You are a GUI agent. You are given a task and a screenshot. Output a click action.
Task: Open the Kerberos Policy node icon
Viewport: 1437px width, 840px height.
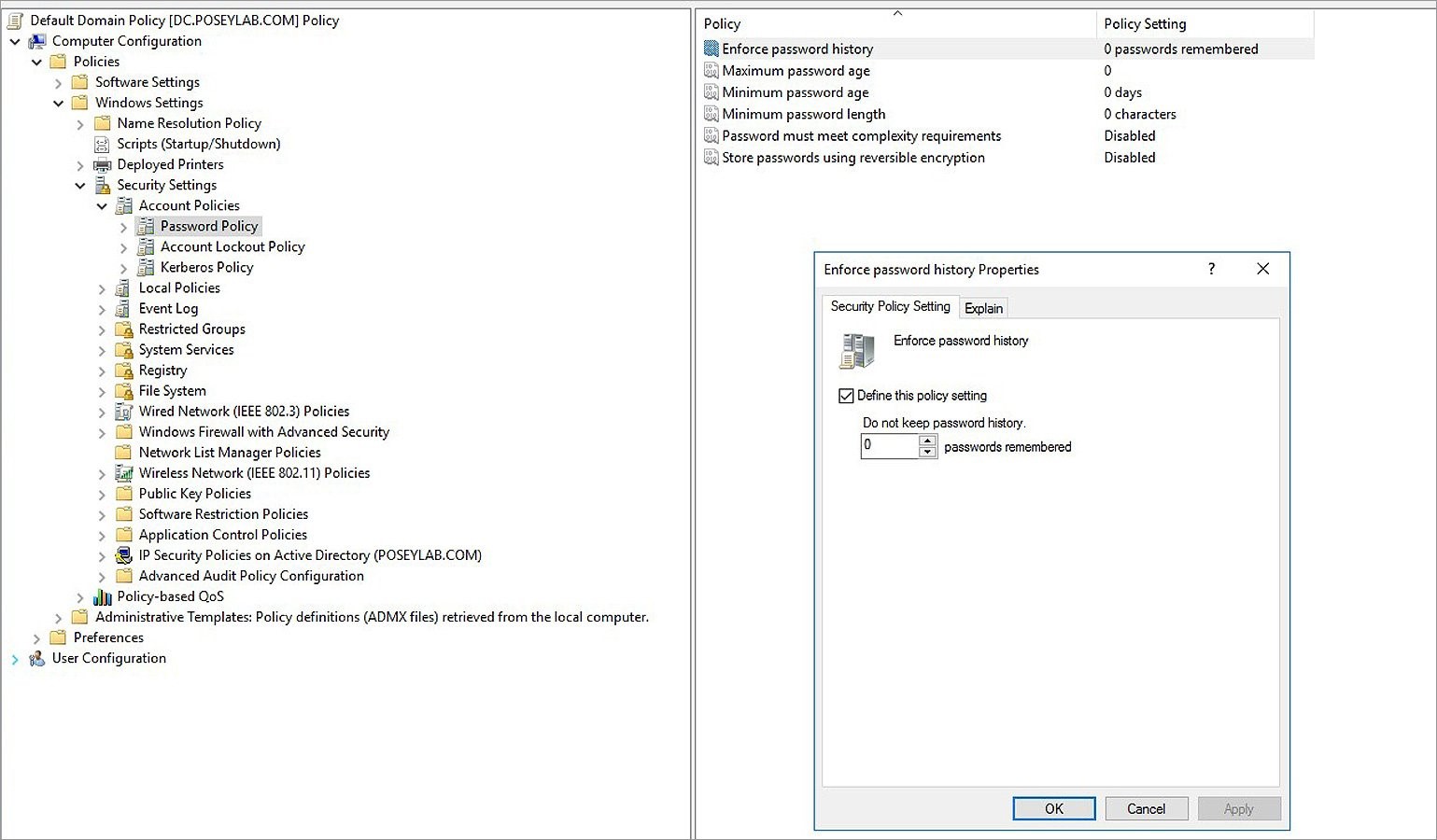[x=147, y=267]
